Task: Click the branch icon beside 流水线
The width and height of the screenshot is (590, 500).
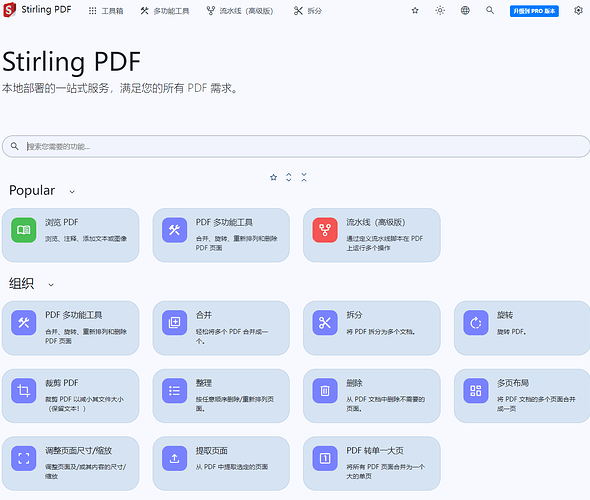Action: (211, 11)
